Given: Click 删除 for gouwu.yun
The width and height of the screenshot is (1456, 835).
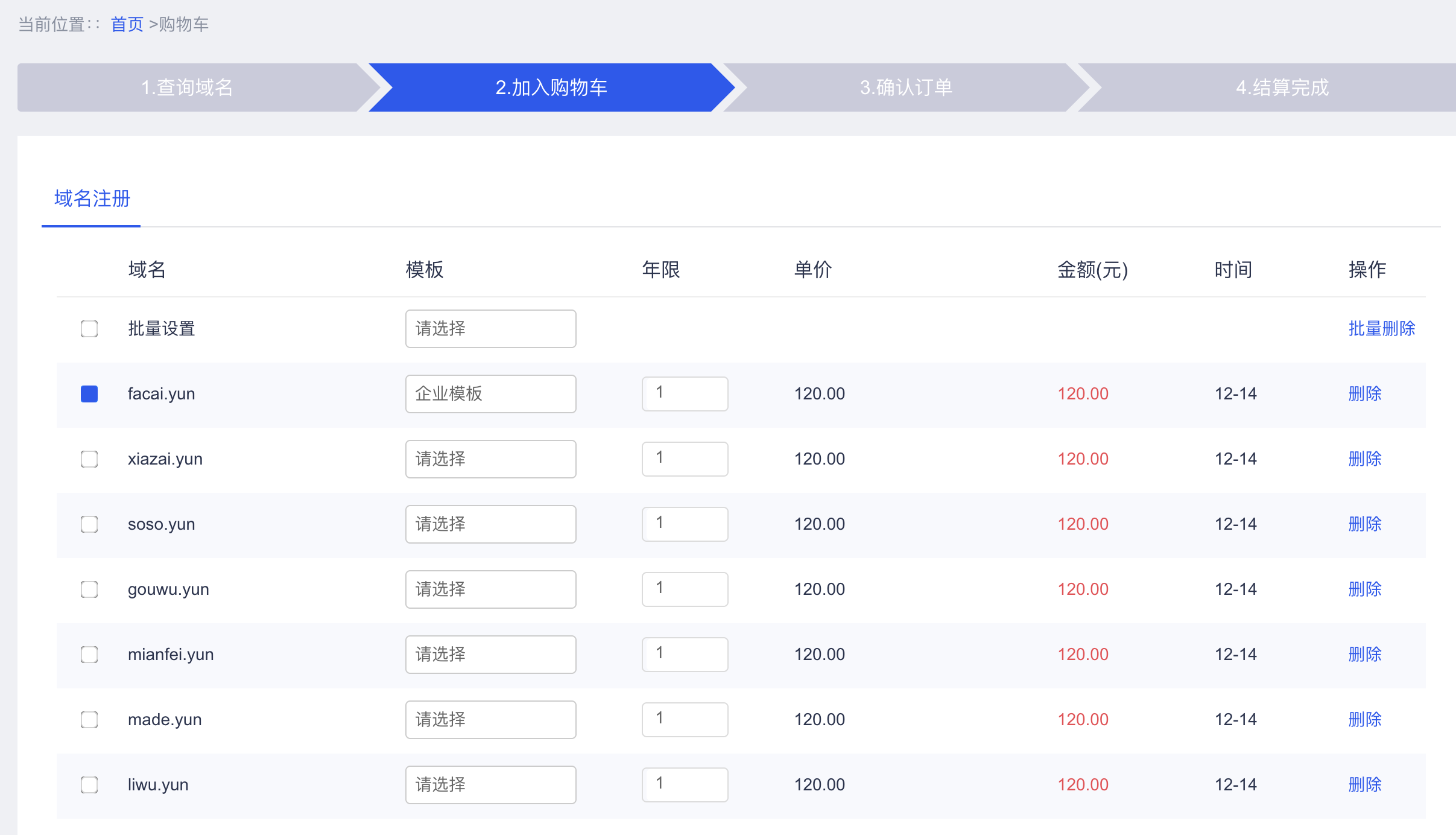Looking at the screenshot, I should [x=1365, y=589].
